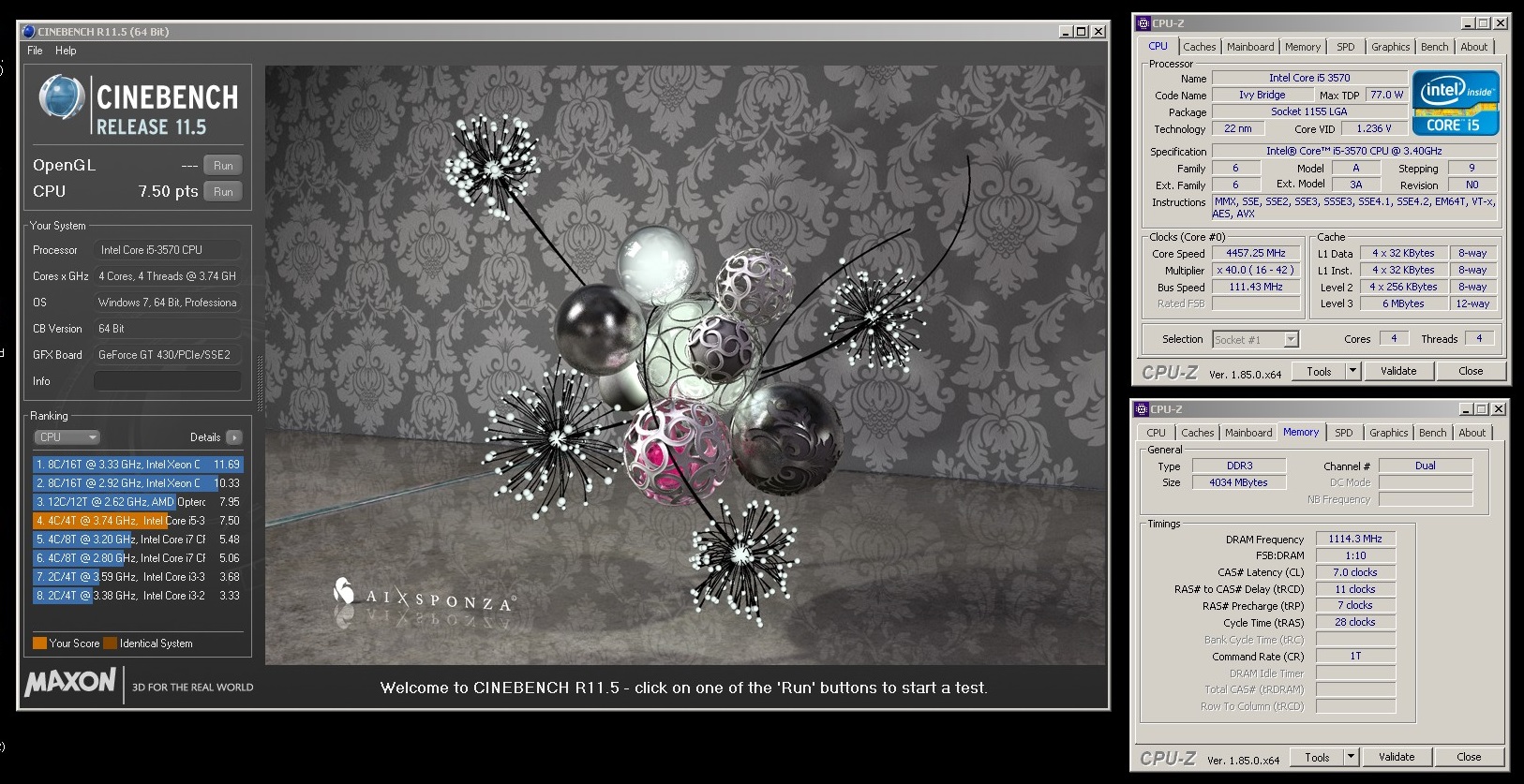Select ranking row 2C/4T @ 3.38 GHz Core i3
This screenshot has height=784, width=1524.
pos(138,596)
